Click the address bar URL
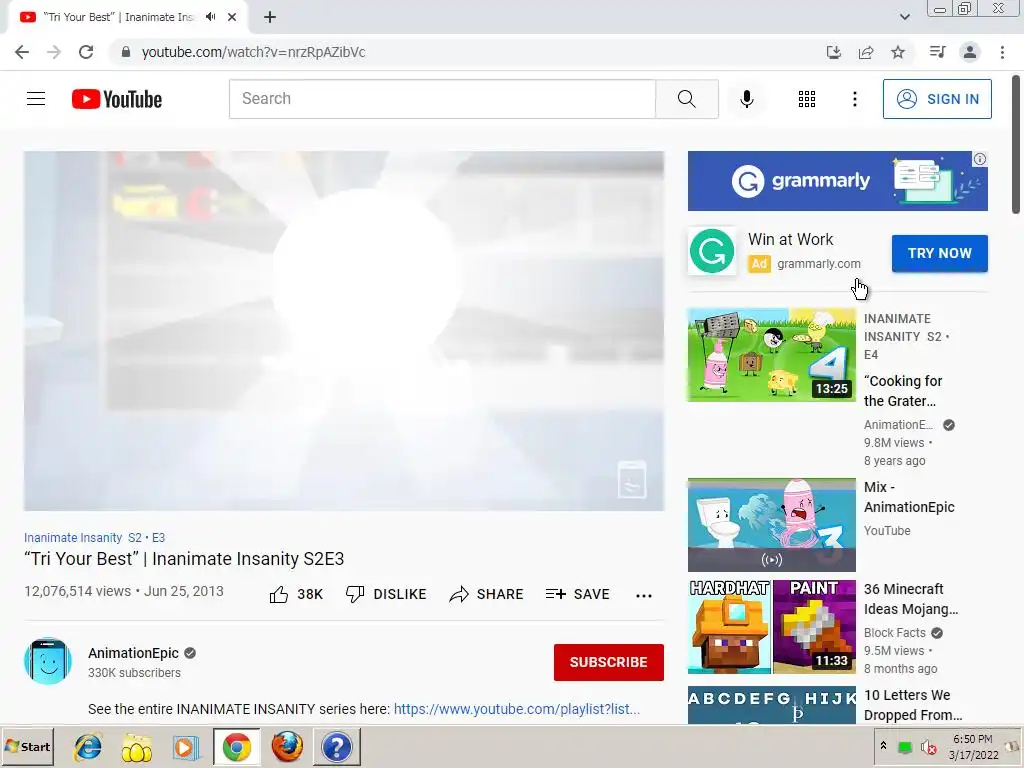Screen dimensions: 1024x768 pos(253,52)
